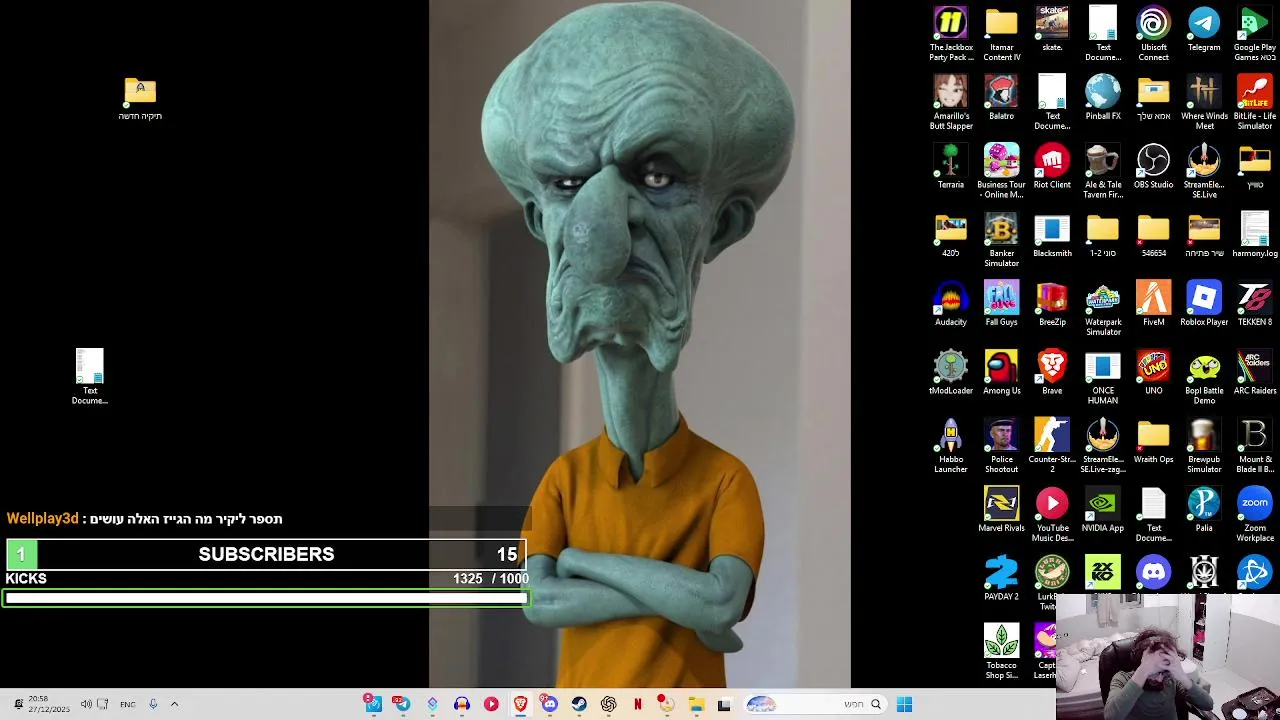
Task: Open Tobacco Shop Simulator shortcut
Action: pos(1001,652)
